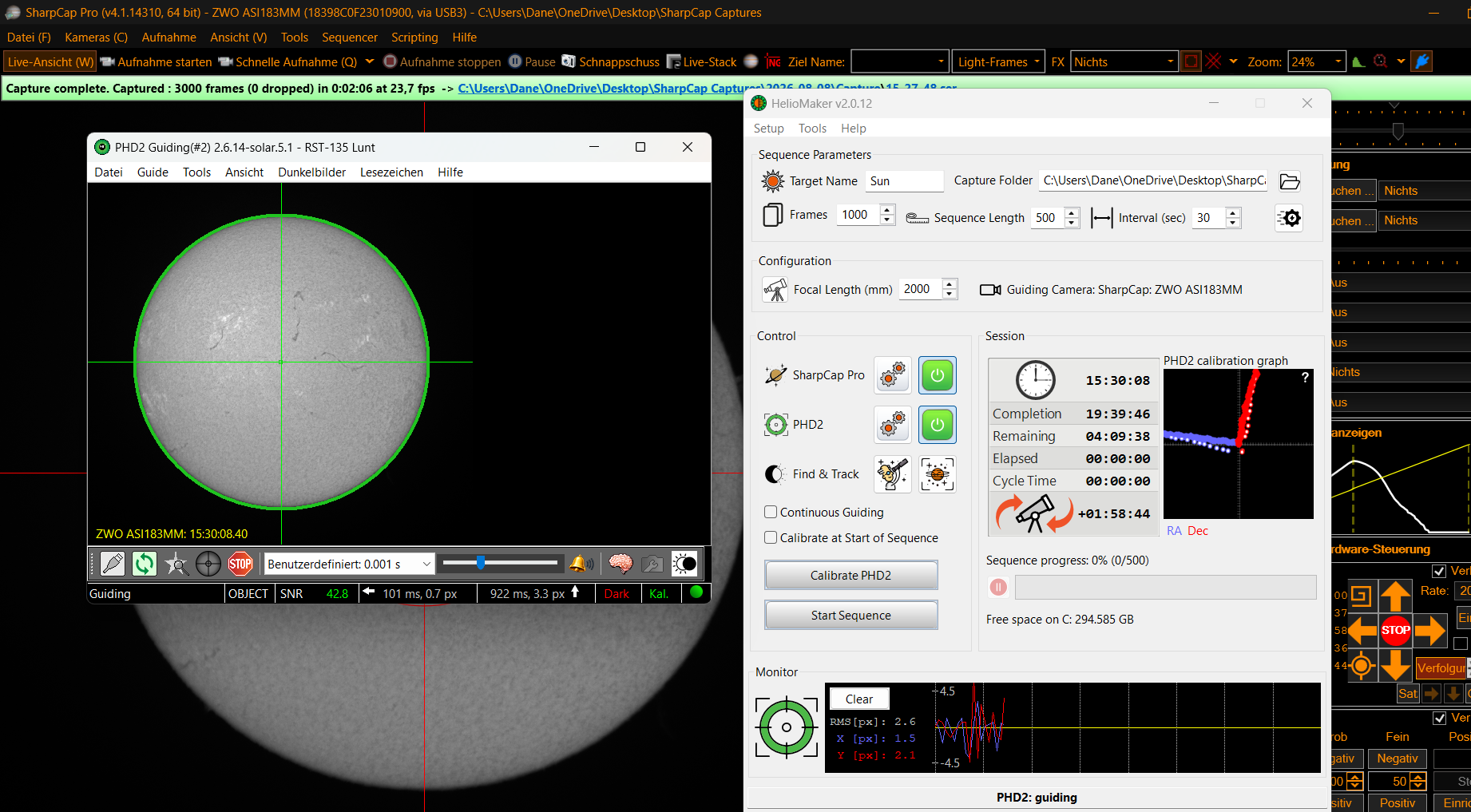1471x812 pixels.
Task: Toggle Live-Stack in SharpCap toolbar
Action: tap(702, 61)
